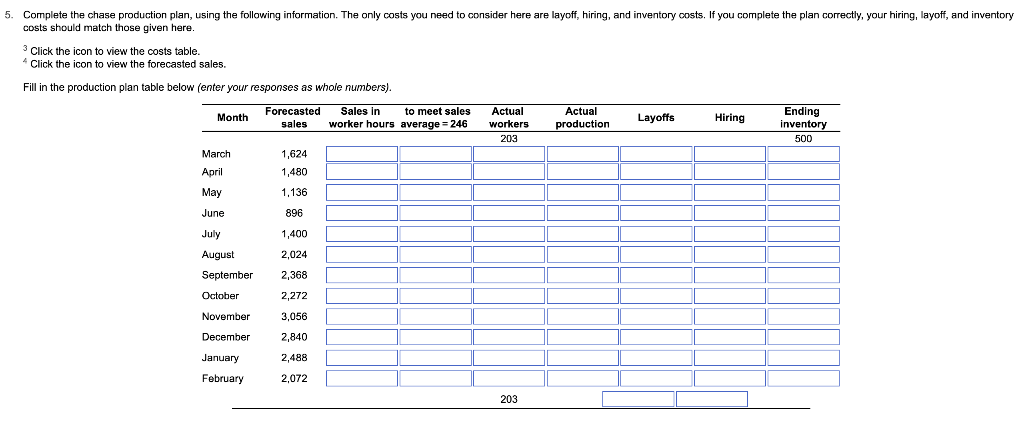The width and height of the screenshot is (1024, 426).
Task: Select February Actual production field
Action: [583, 378]
